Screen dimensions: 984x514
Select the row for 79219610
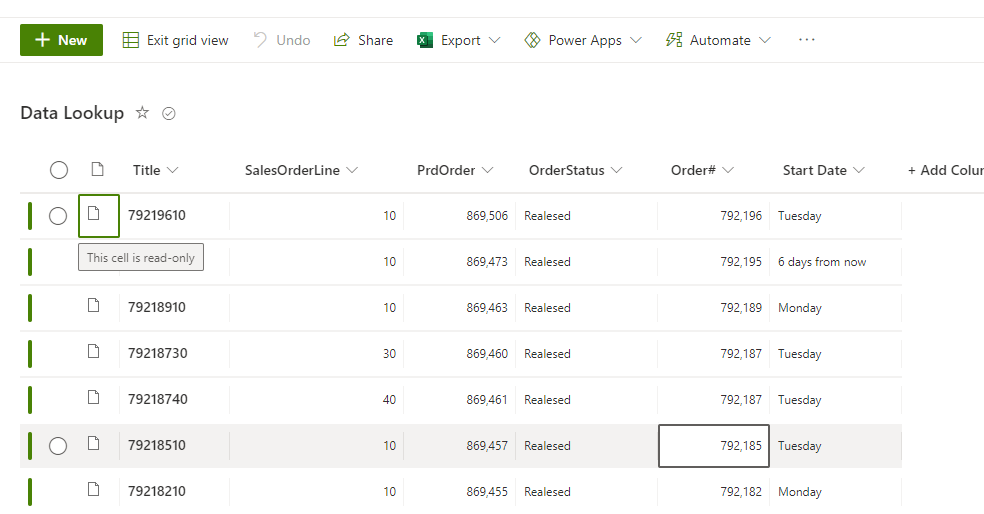(x=58, y=216)
